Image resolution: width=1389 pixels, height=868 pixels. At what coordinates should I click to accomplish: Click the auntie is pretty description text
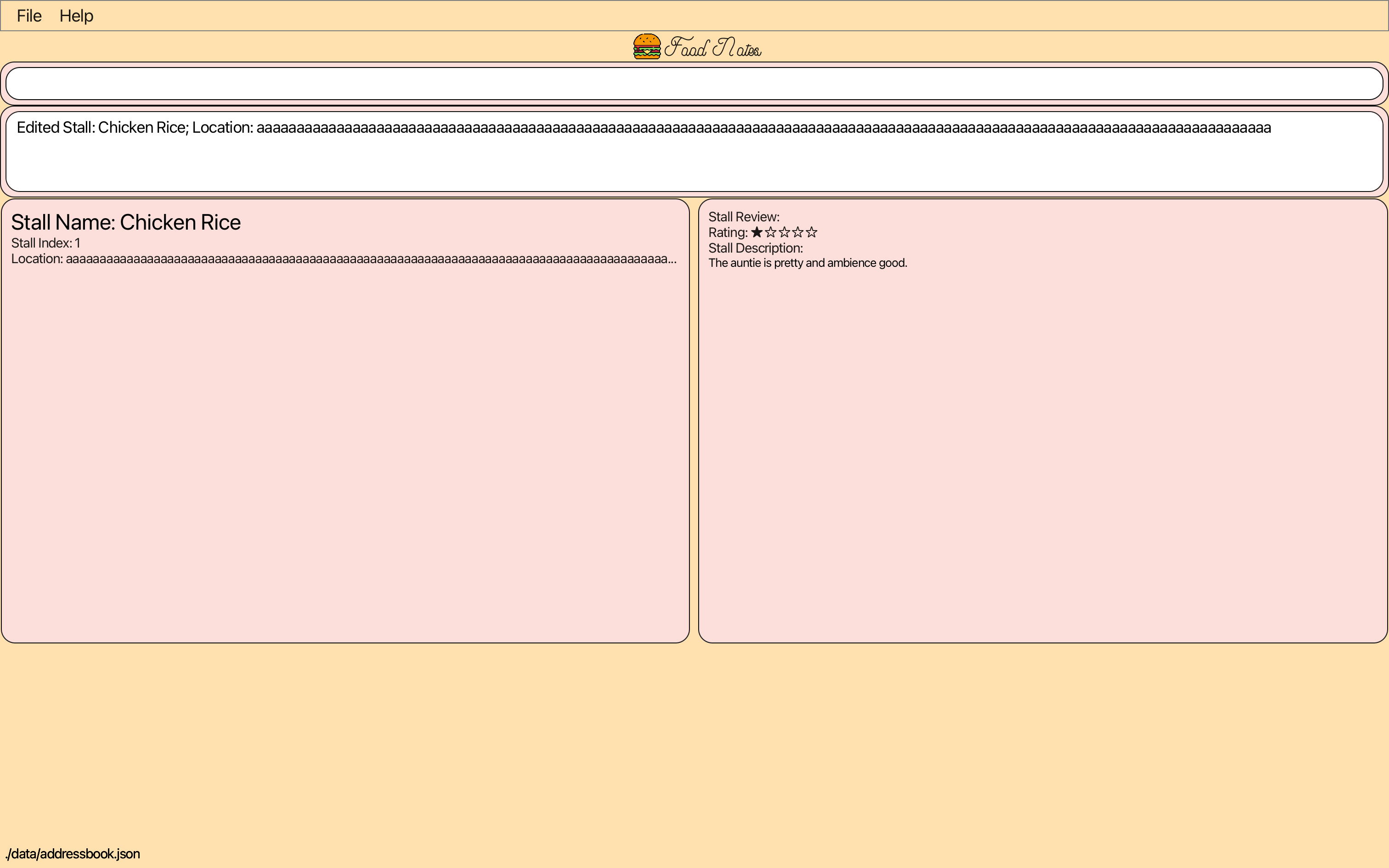point(807,263)
